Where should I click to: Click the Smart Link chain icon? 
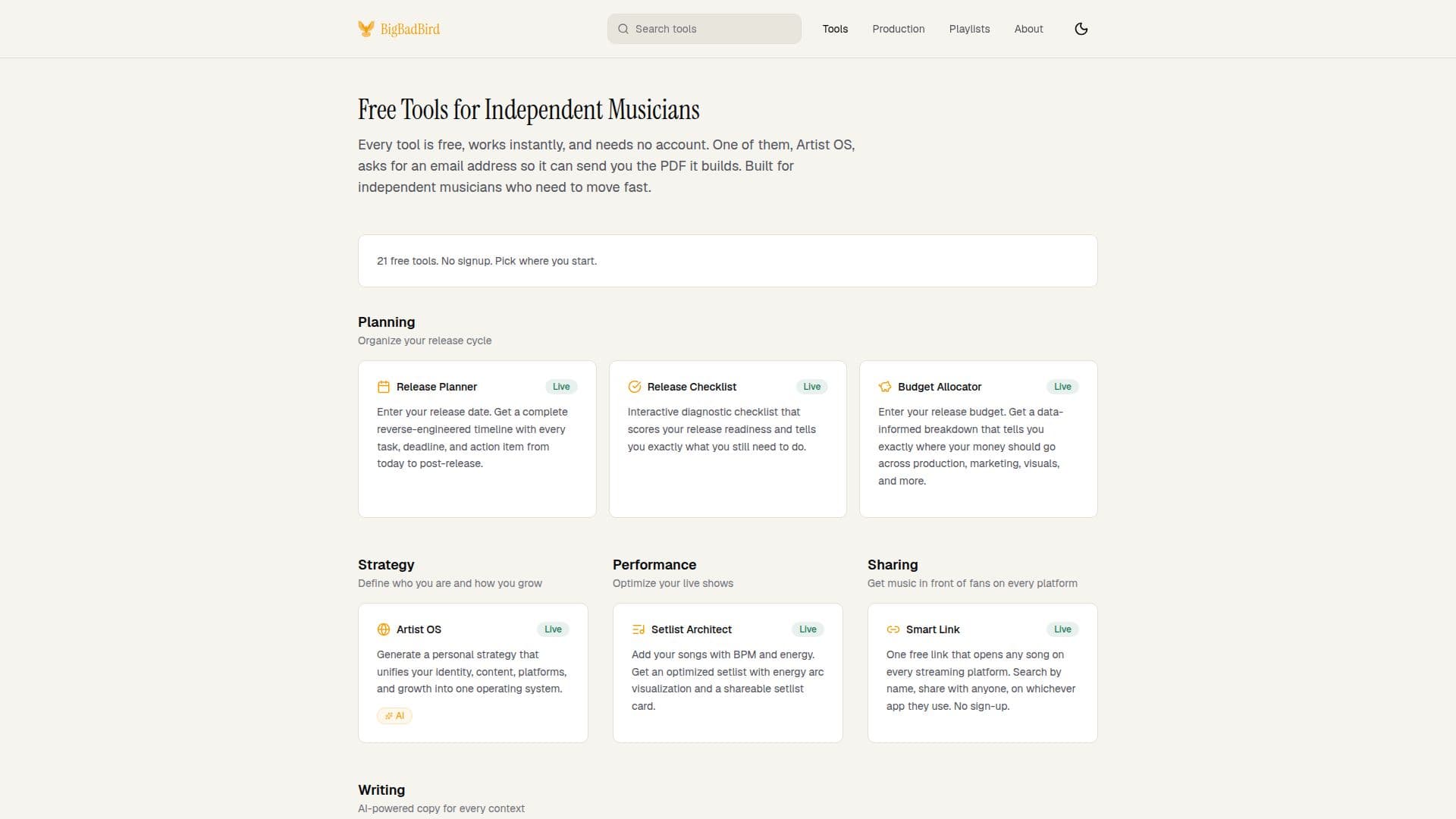893,629
